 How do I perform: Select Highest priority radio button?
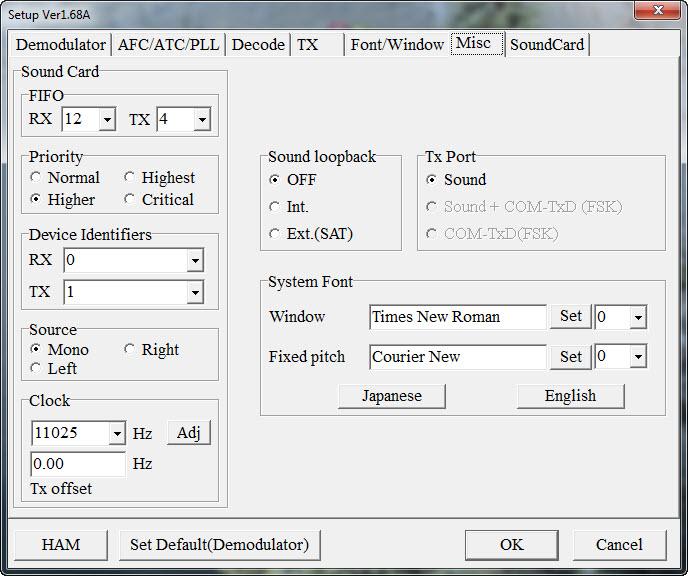[130, 178]
